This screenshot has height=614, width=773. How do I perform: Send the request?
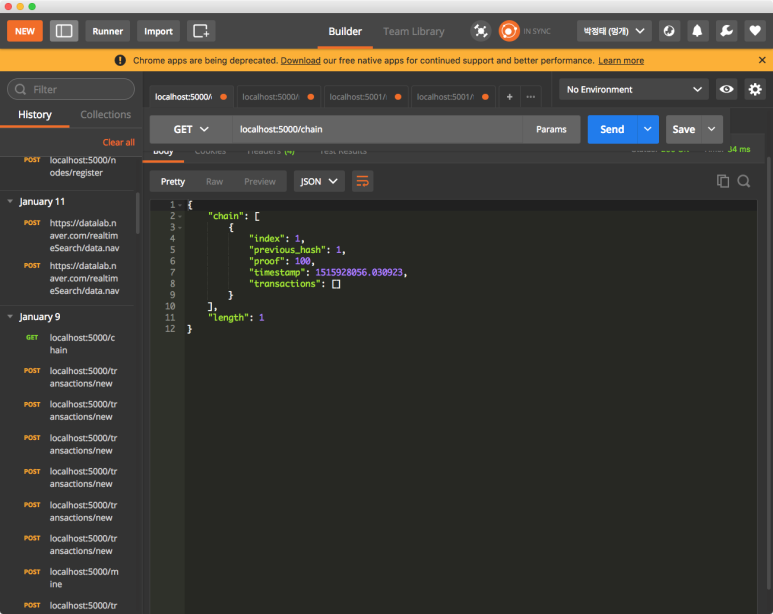point(612,129)
